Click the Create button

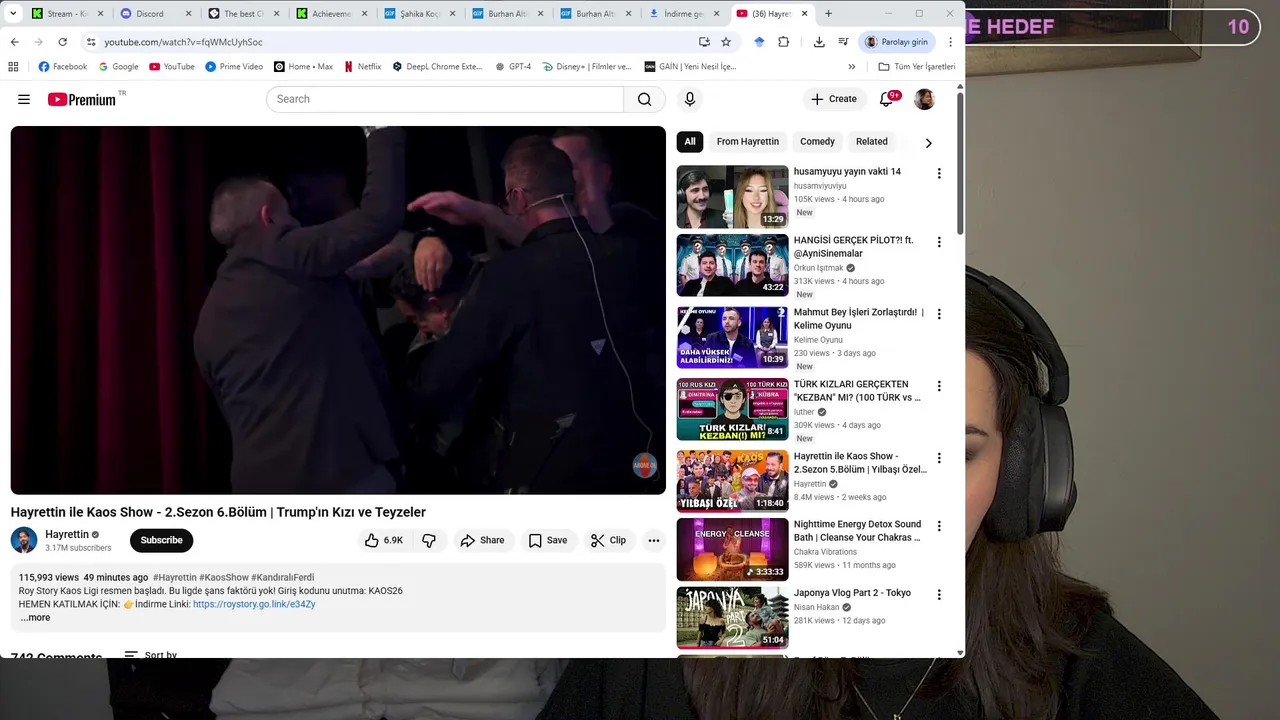pyautogui.click(x=834, y=99)
